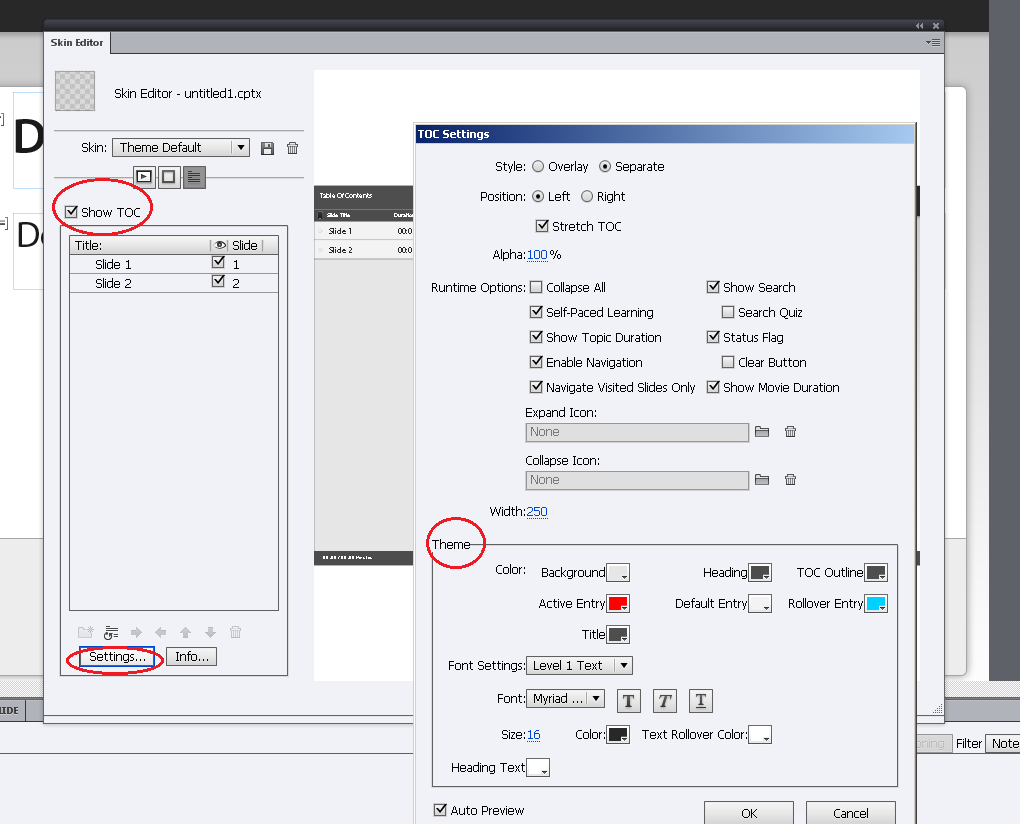Select the Overlay style radio button
Viewport: 1020px width, 824px height.
540,166
